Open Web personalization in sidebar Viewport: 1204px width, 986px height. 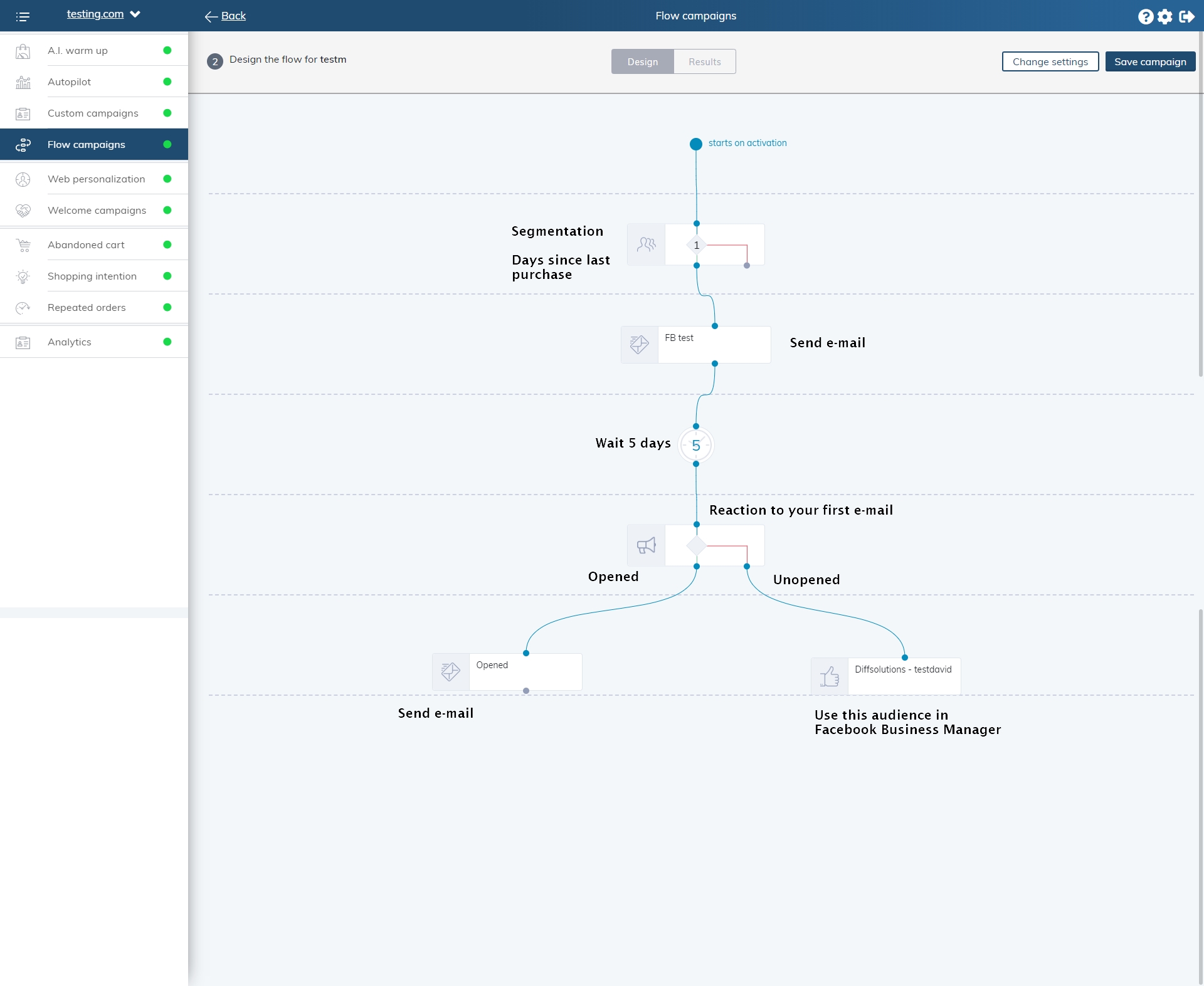(x=96, y=179)
